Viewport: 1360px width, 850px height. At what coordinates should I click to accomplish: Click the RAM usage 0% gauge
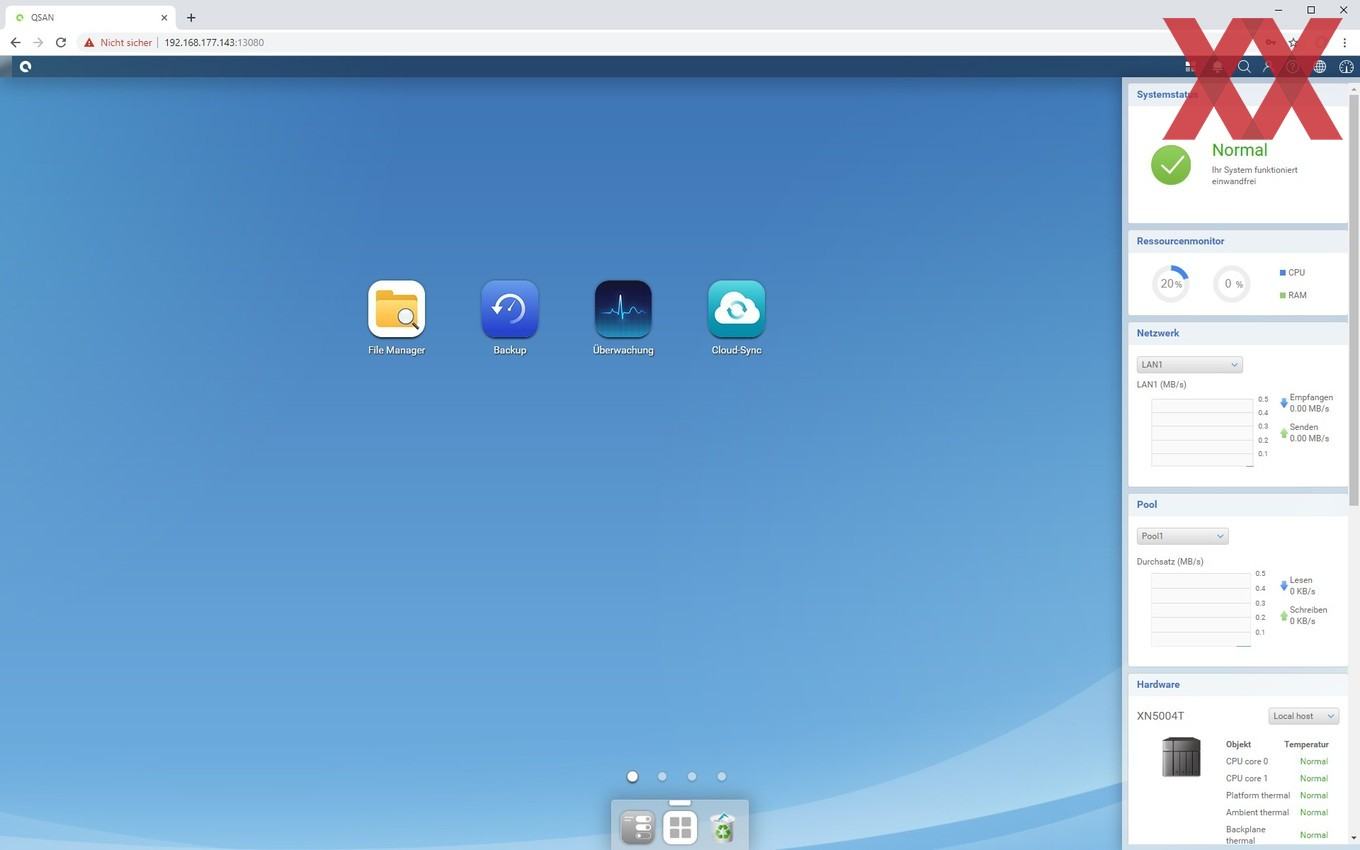[x=1232, y=284]
